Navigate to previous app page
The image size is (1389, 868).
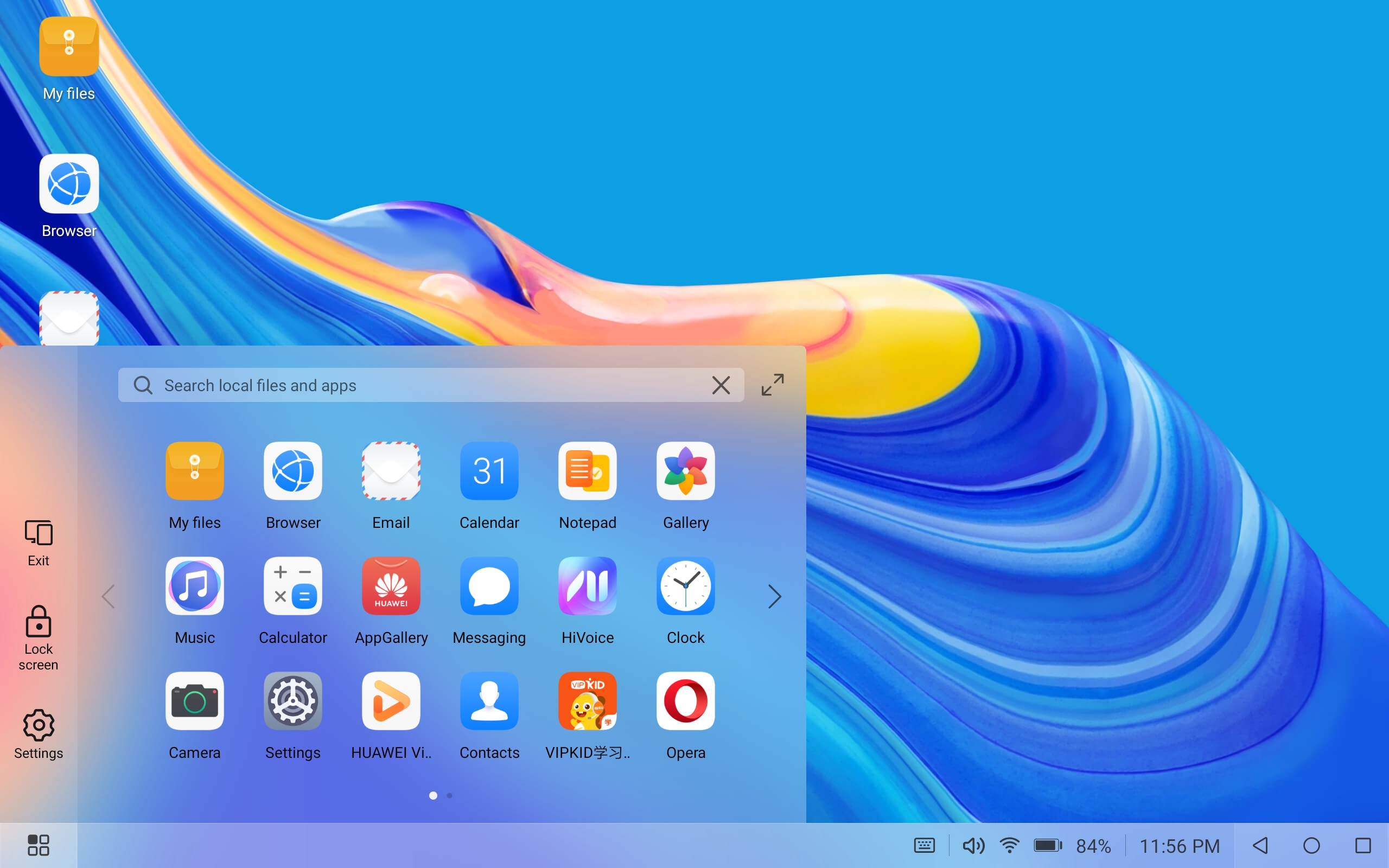pos(108,596)
